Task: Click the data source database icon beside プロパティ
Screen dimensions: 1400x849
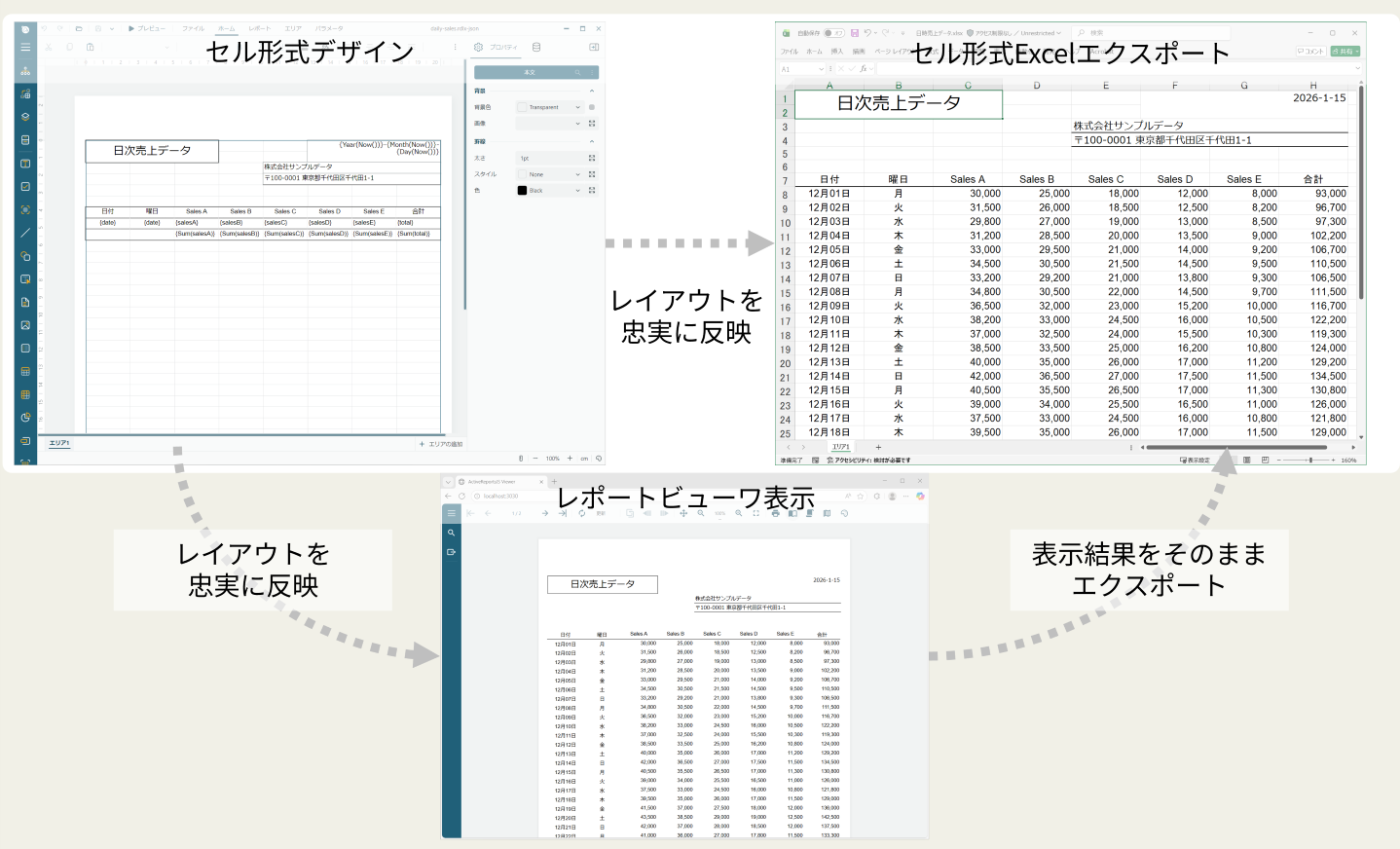Action: (x=536, y=47)
